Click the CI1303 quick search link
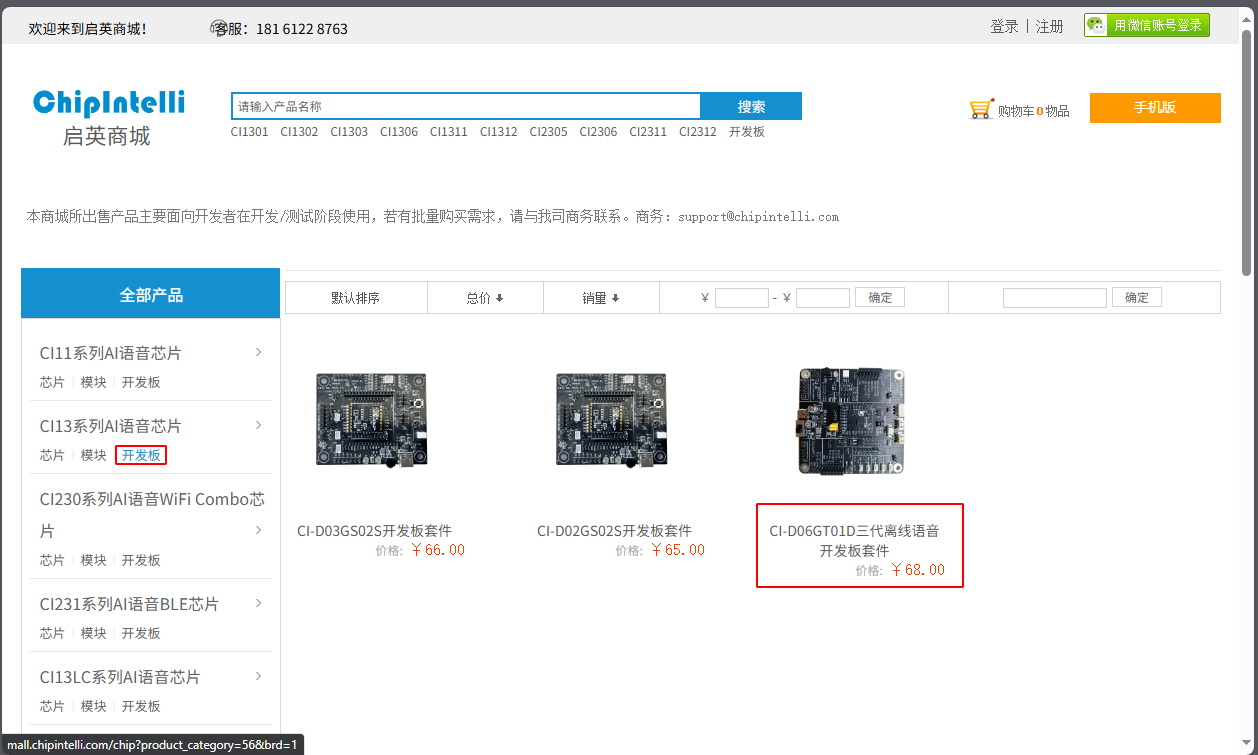This screenshot has height=755, width=1258. (349, 132)
